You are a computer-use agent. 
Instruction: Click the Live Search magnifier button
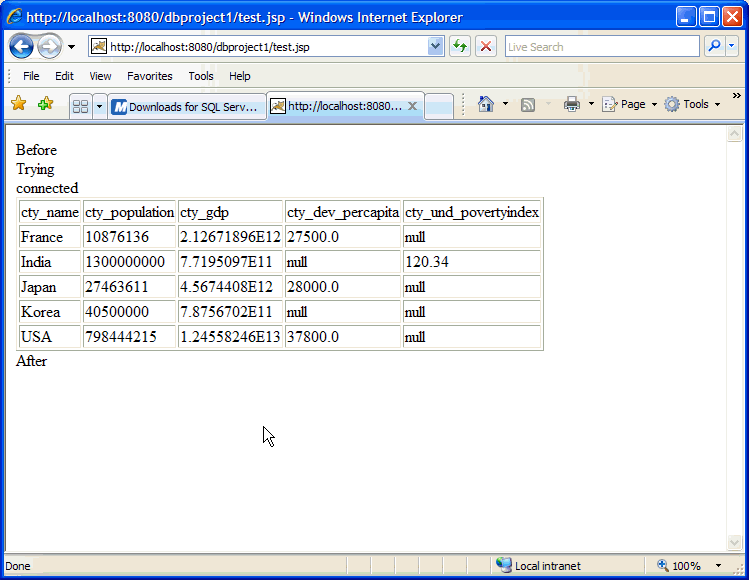coord(714,46)
